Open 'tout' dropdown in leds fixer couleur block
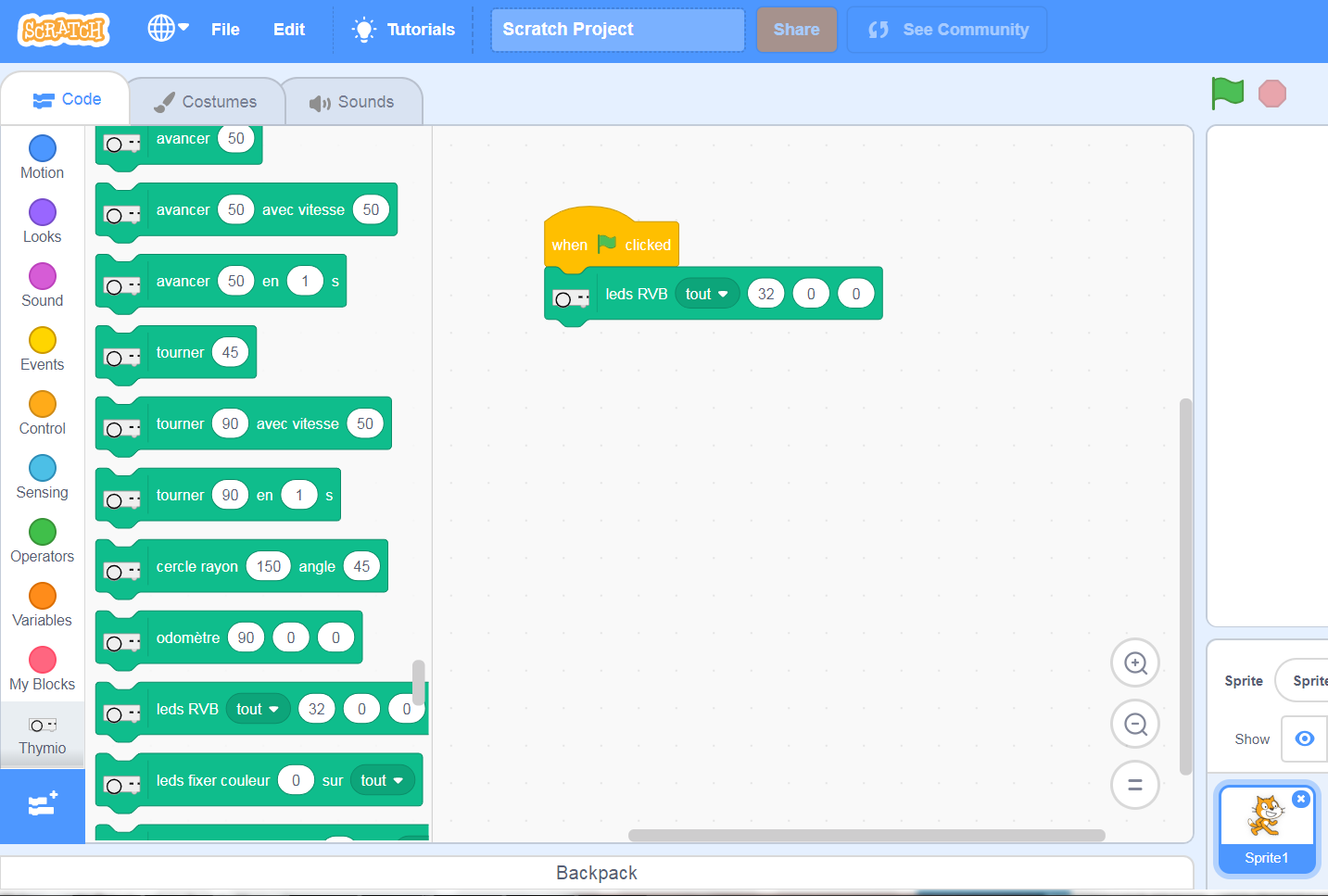 pyautogui.click(x=382, y=780)
